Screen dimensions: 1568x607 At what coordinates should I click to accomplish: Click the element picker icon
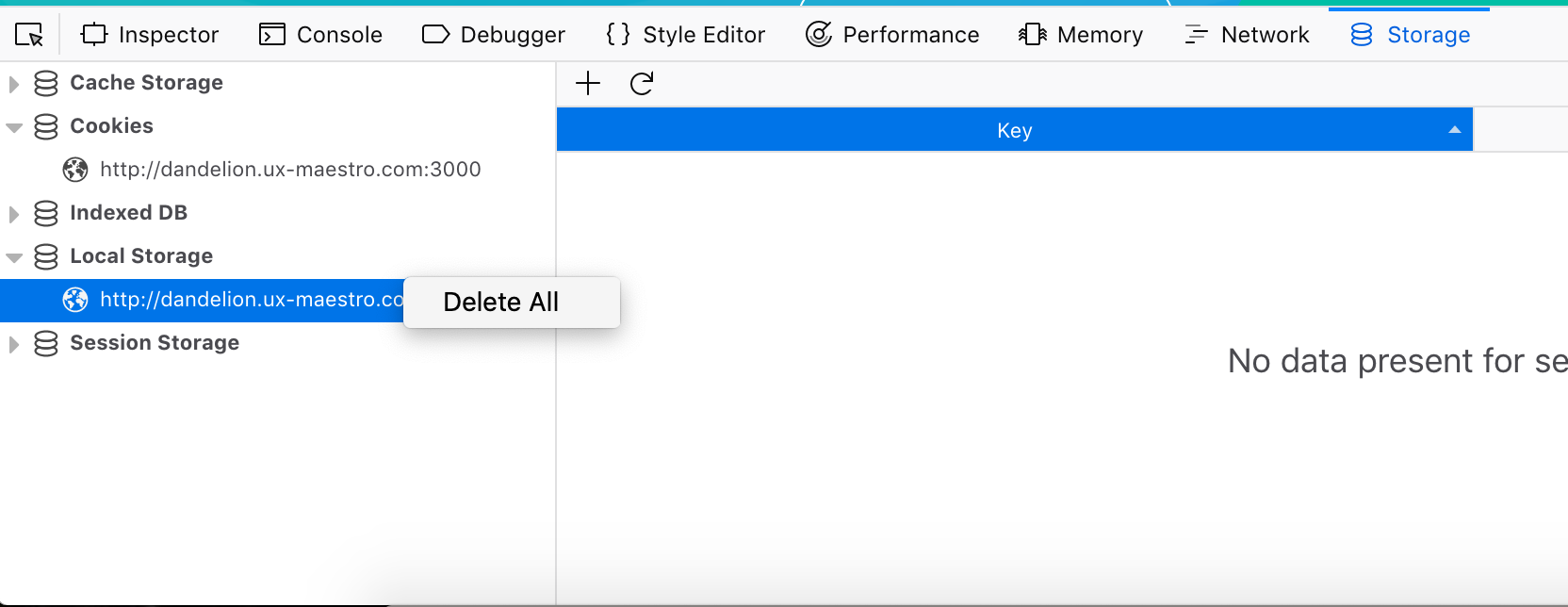tap(28, 34)
